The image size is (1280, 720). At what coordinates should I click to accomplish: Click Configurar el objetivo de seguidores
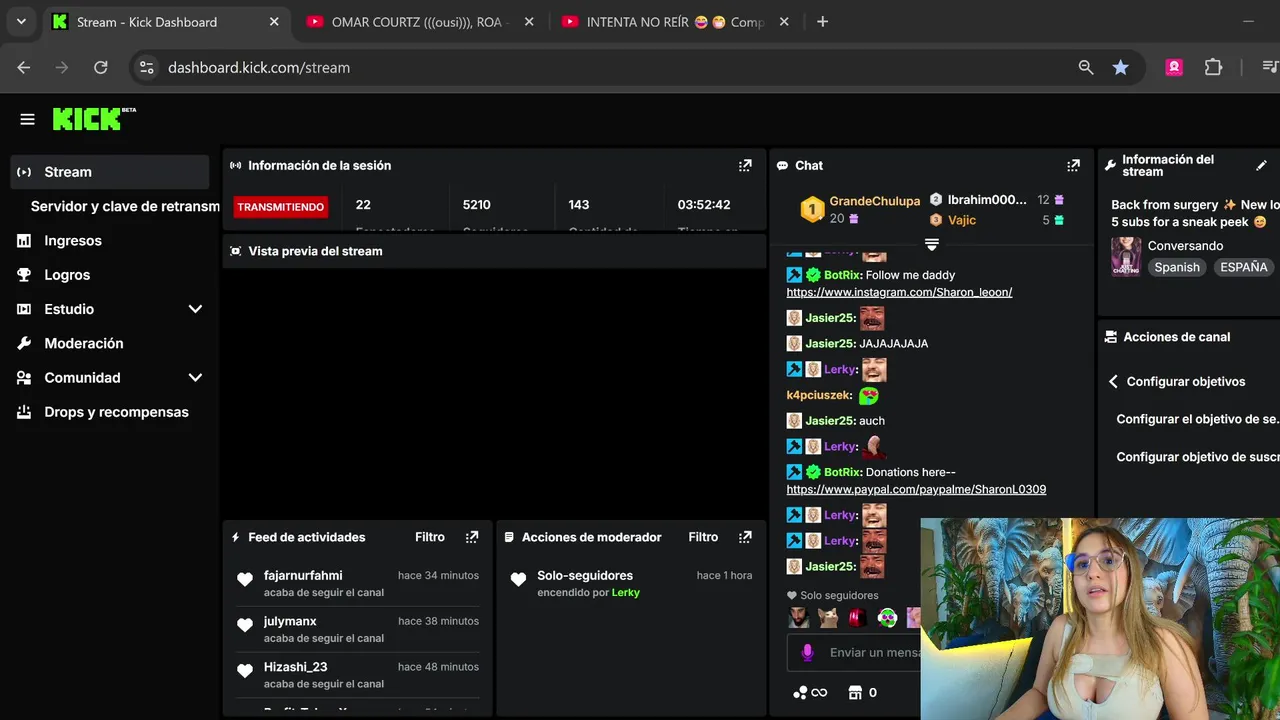(x=1197, y=420)
